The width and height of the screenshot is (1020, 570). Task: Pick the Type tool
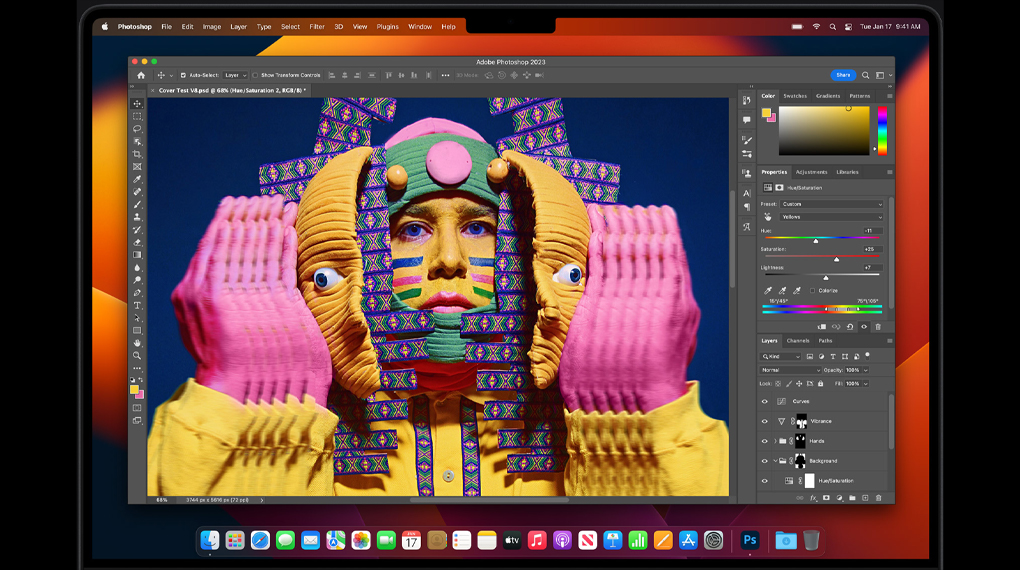(x=137, y=305)
